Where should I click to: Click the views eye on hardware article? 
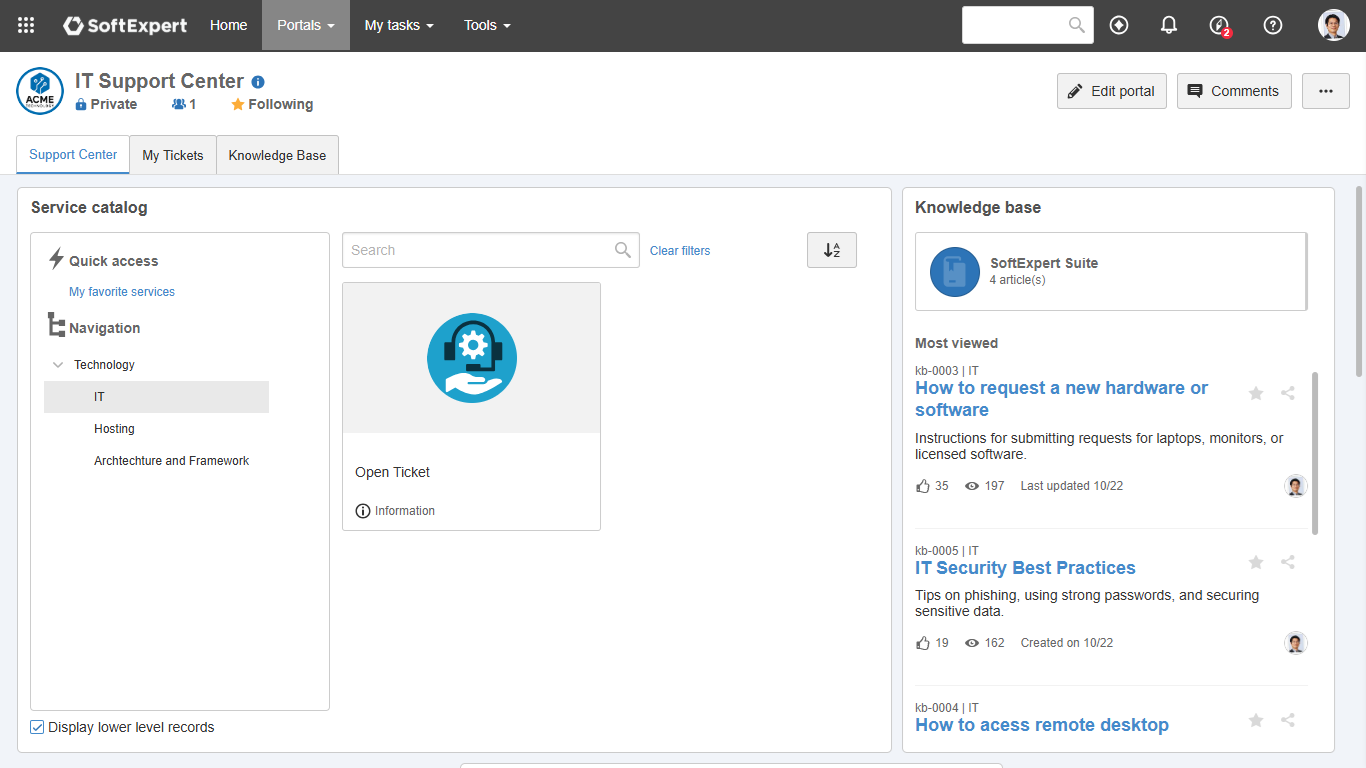[x=972, y=486]
